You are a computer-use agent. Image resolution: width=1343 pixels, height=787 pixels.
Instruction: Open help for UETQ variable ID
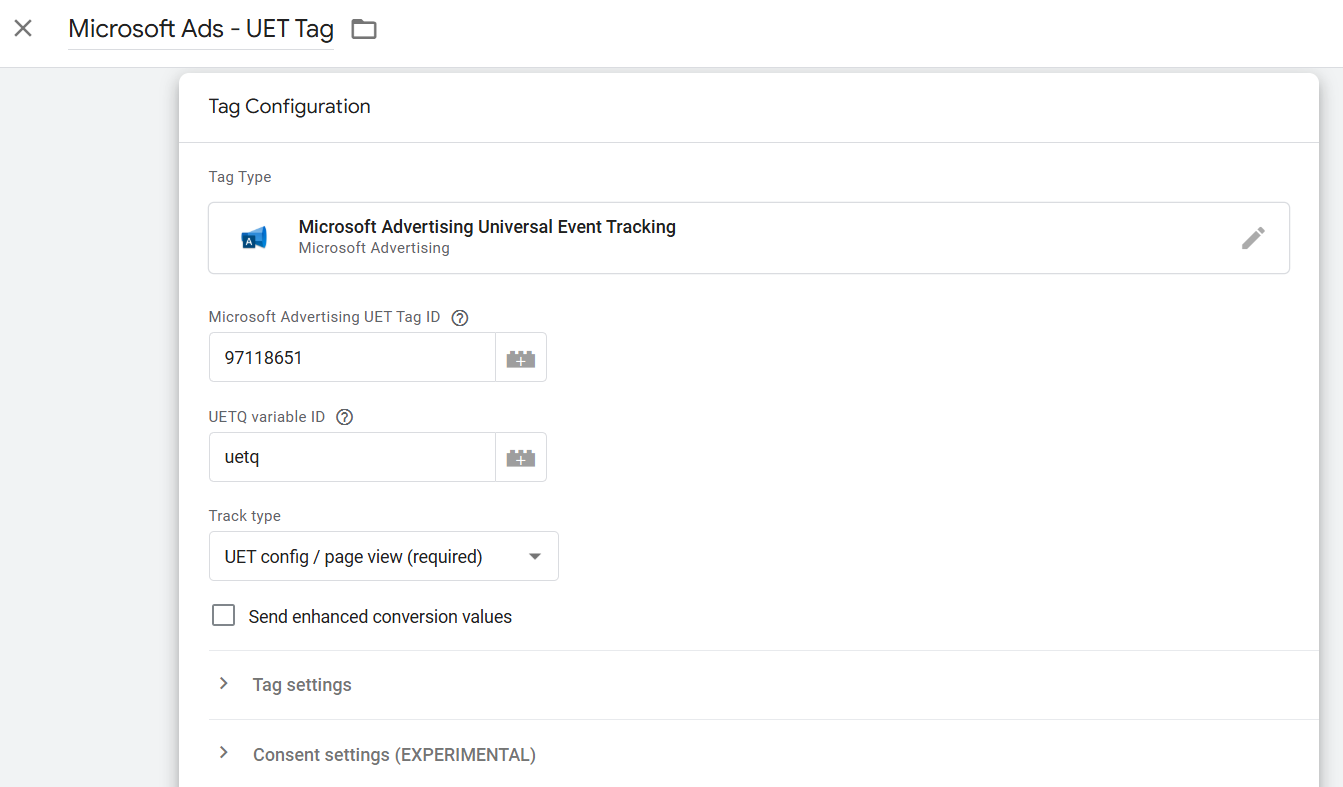click(x=345, y=418)
